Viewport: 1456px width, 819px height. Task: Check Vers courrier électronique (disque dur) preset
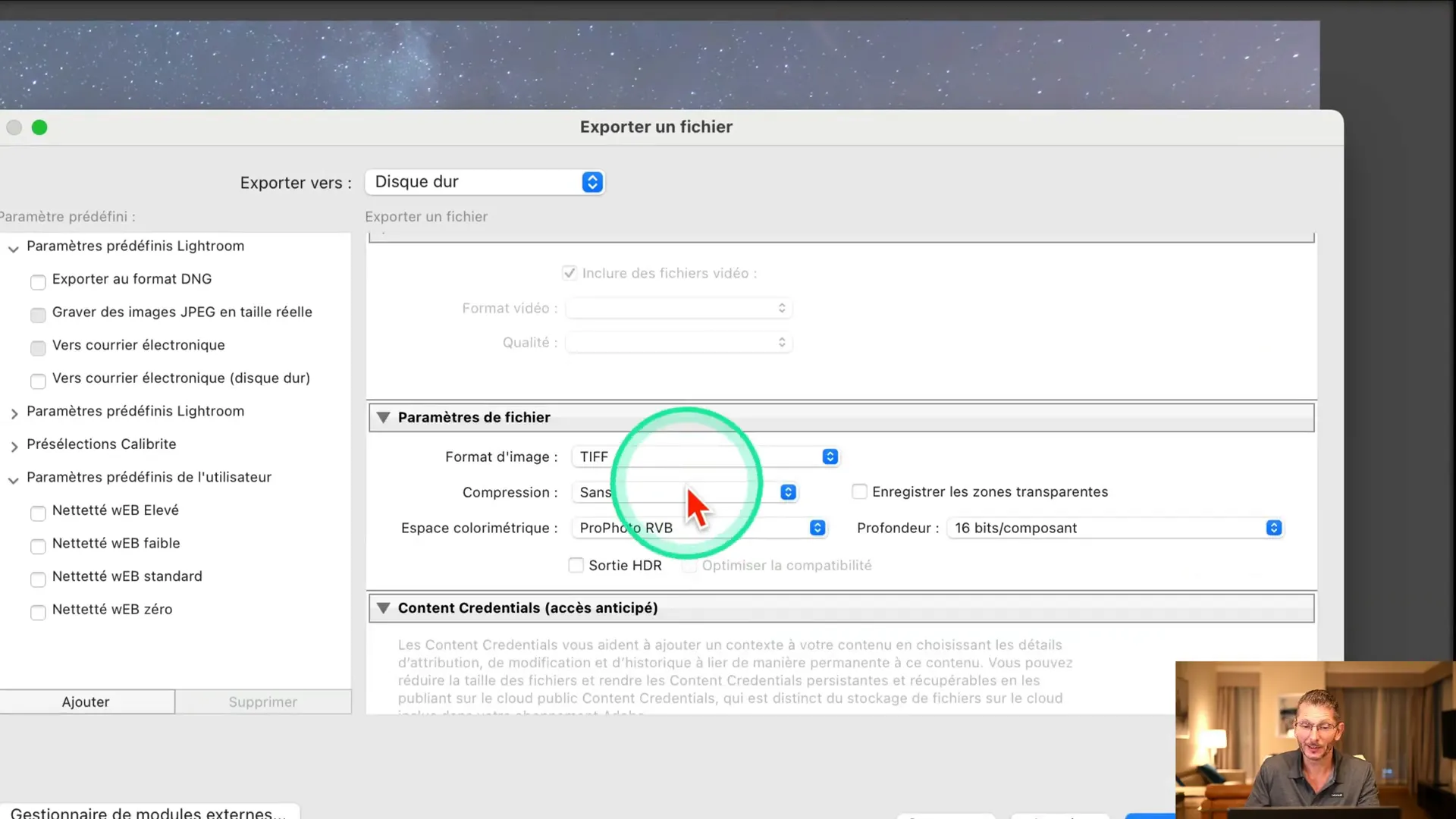[38, 381]
